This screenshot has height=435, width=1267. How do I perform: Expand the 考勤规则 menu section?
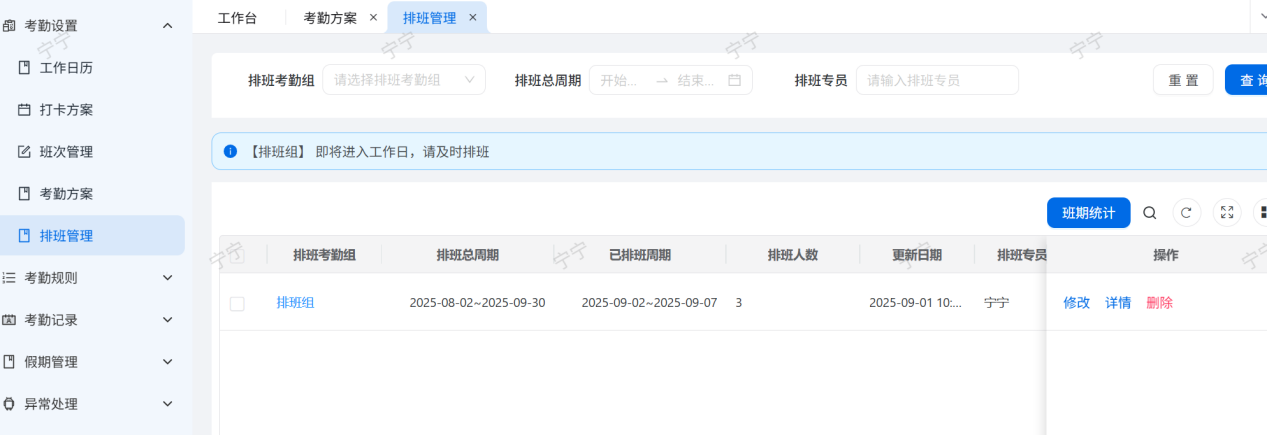tap(90, 278)
